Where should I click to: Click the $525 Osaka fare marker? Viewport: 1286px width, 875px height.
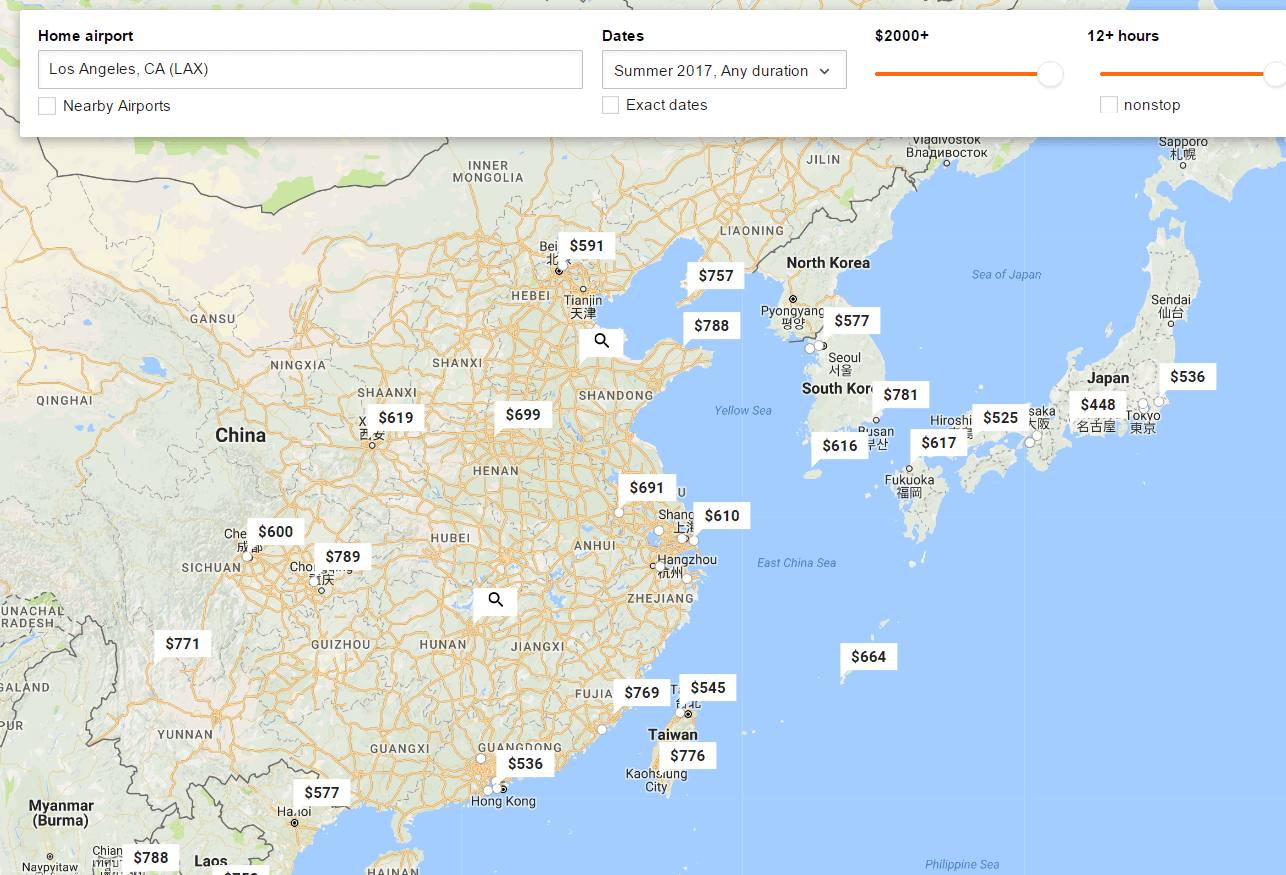pos(1000,418)
